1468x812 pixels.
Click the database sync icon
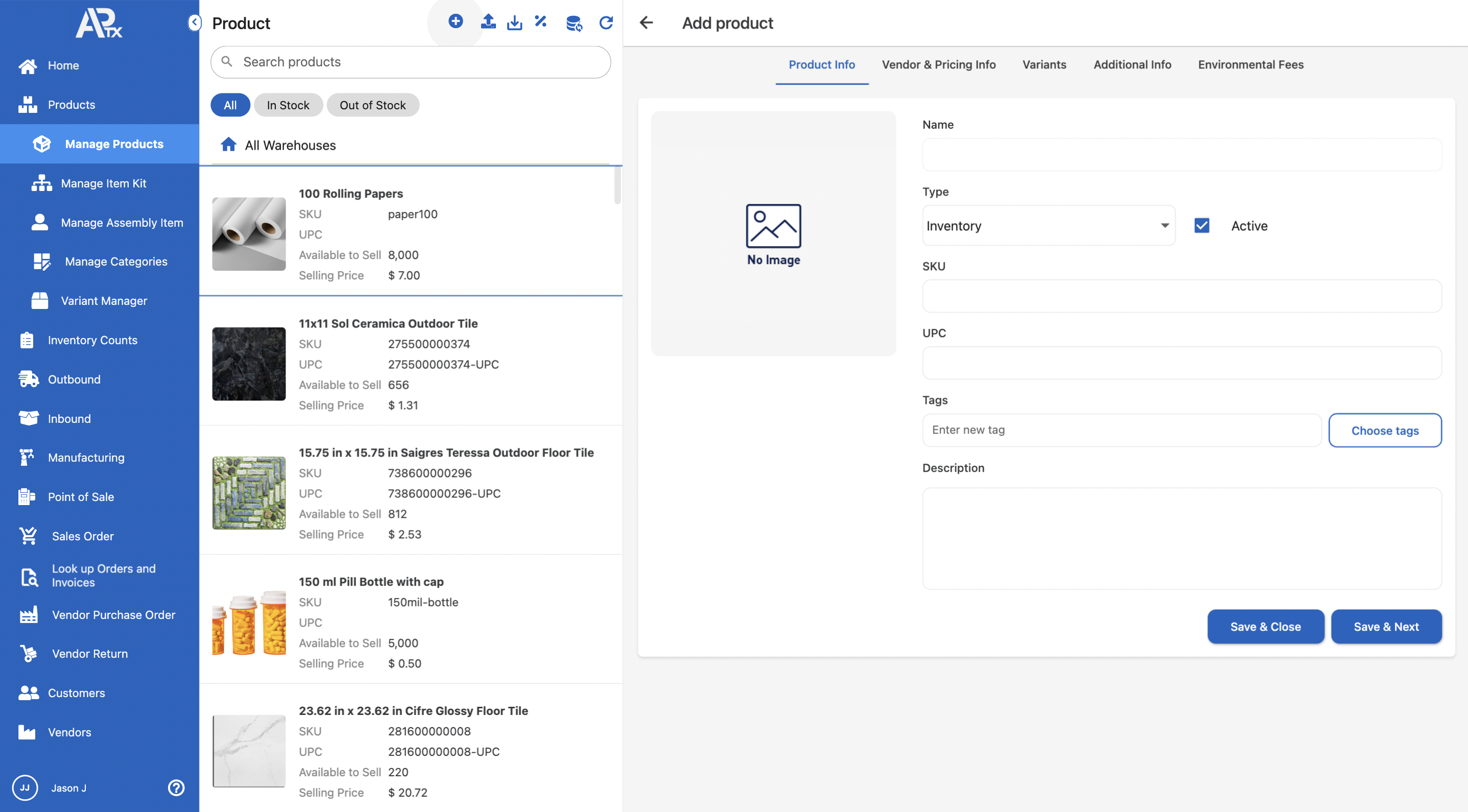(x=573, y=23)
